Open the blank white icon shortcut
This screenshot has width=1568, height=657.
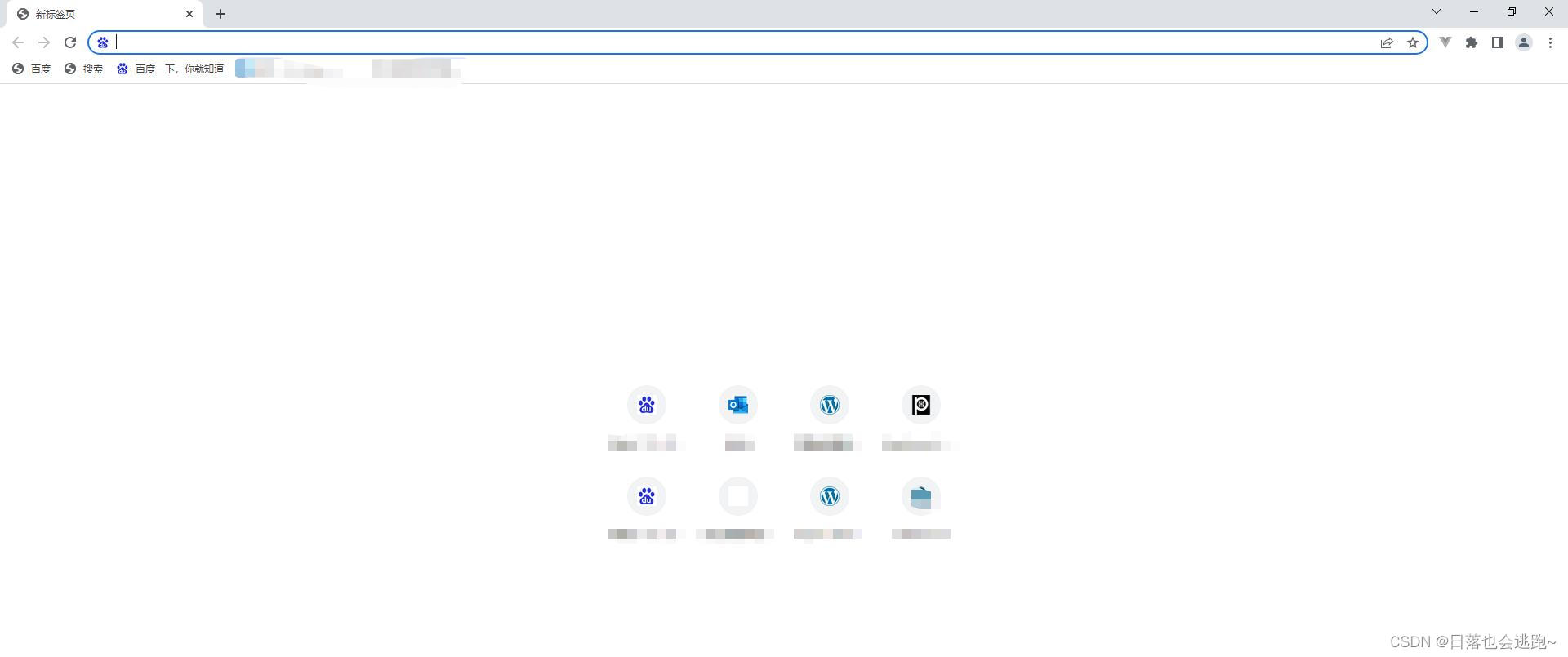point(738,496)
